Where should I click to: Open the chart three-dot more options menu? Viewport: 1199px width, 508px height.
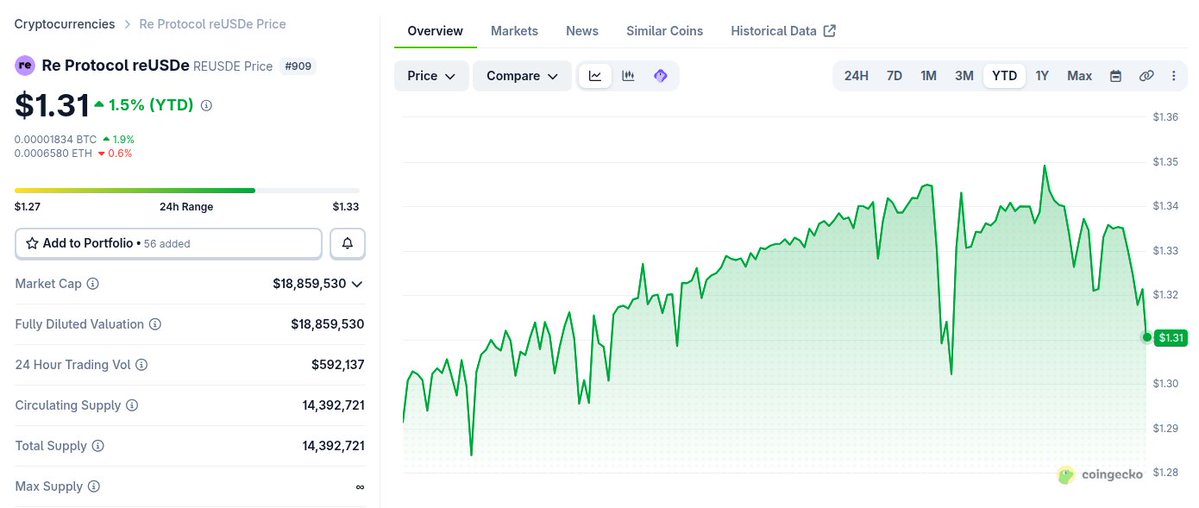(1174, 76)
